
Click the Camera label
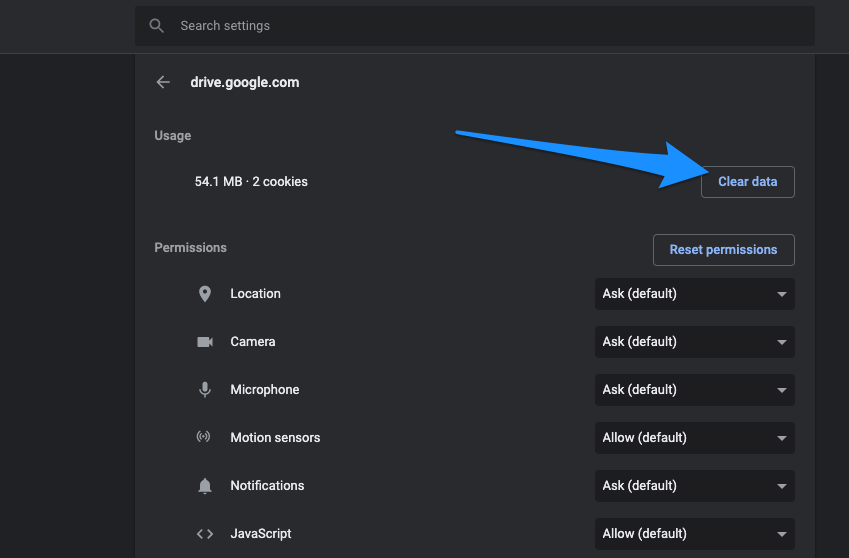click(x=253, y=342)
